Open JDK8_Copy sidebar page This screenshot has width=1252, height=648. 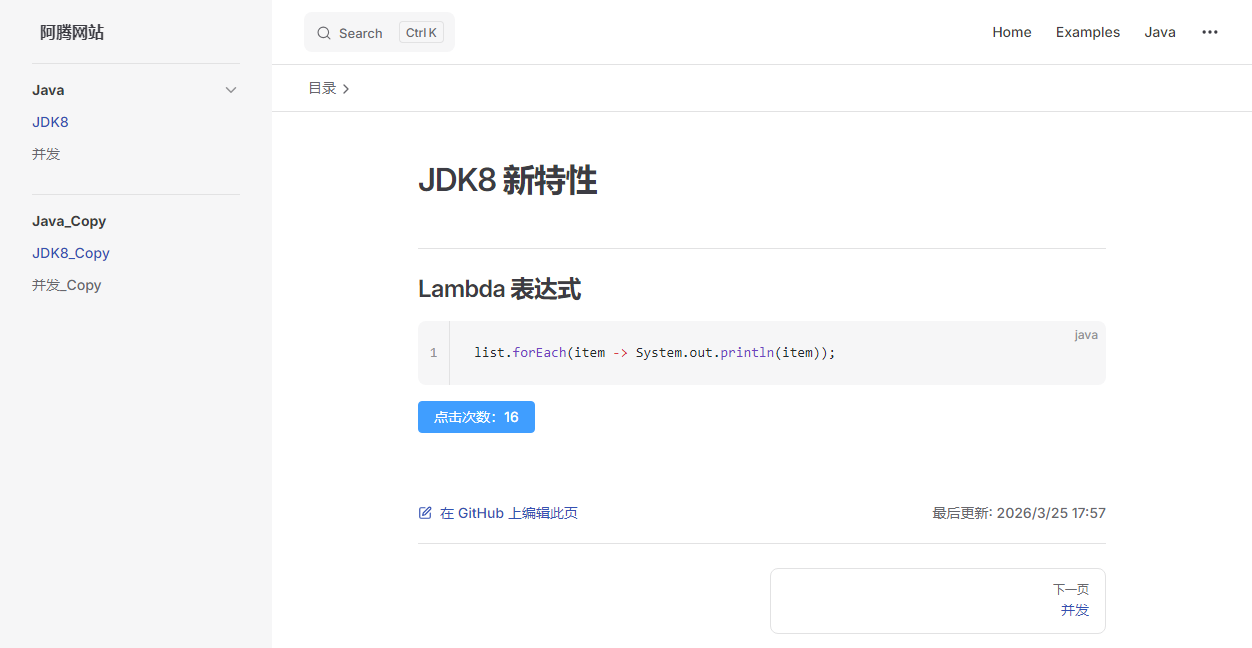coord(71,253)
